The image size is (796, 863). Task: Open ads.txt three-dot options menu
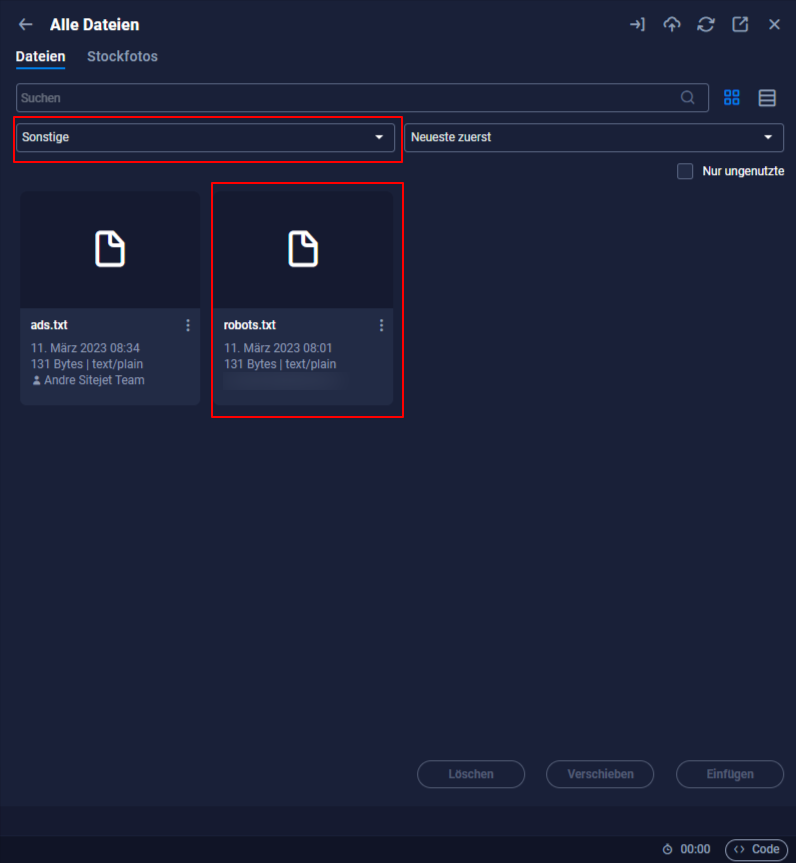tap(188, 325)
